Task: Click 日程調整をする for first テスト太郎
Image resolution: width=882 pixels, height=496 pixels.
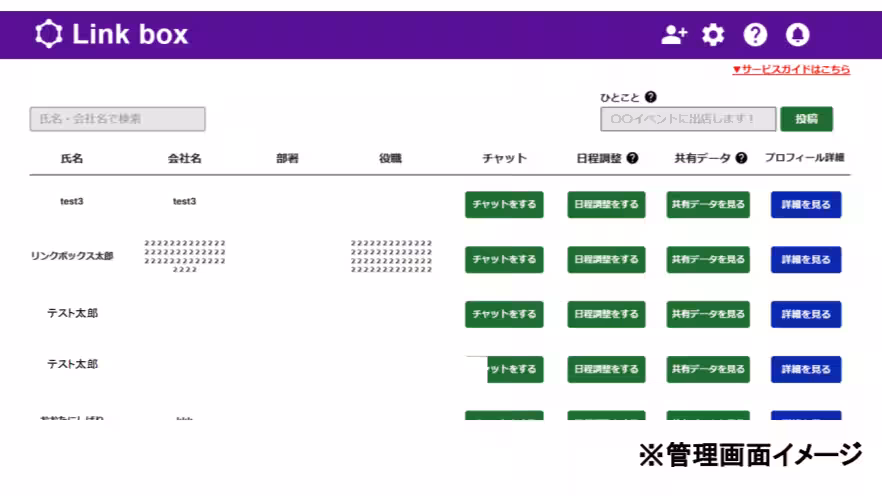Action: click(x=606, y=314)
